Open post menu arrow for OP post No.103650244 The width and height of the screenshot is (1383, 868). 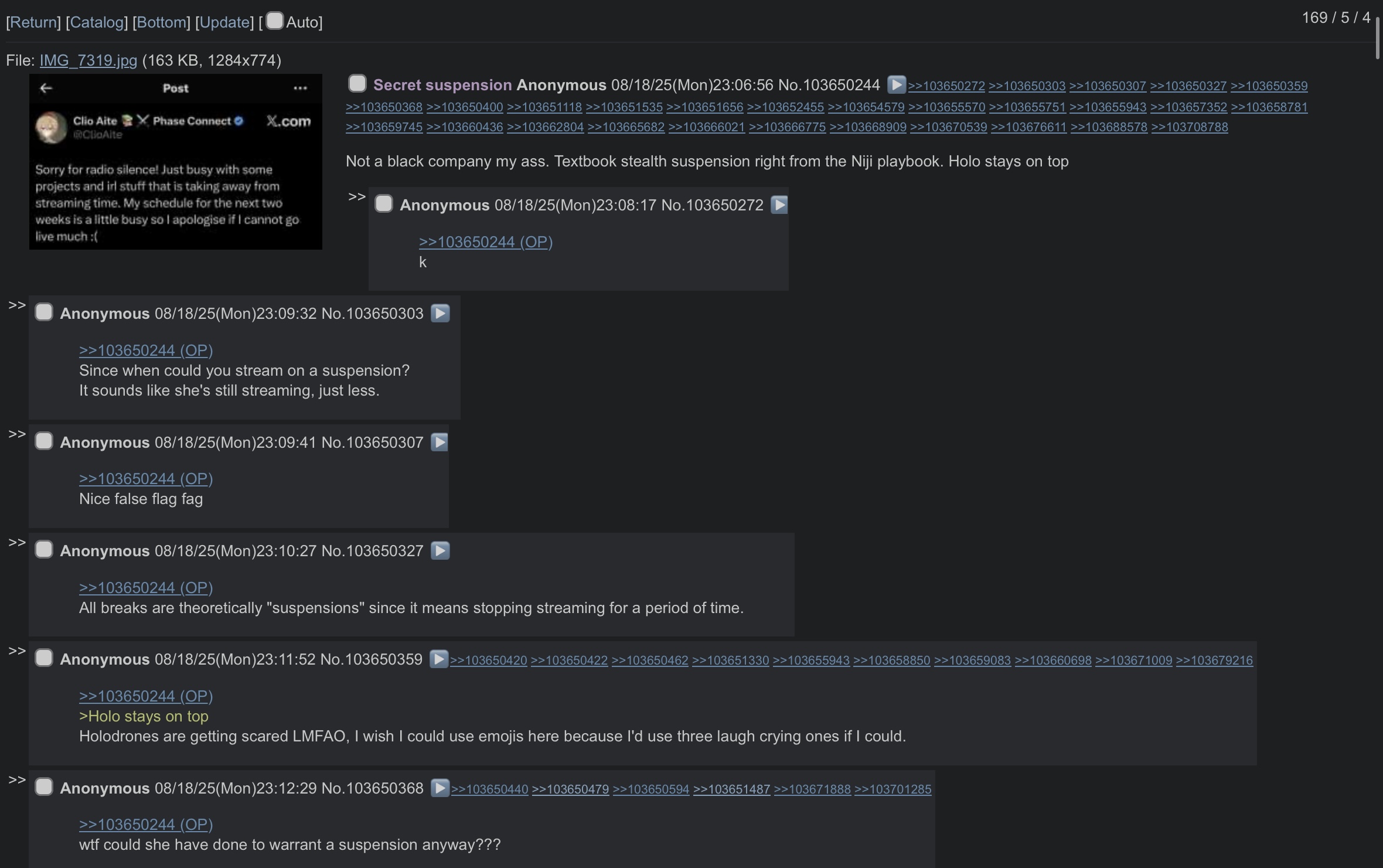click(896, 85)
